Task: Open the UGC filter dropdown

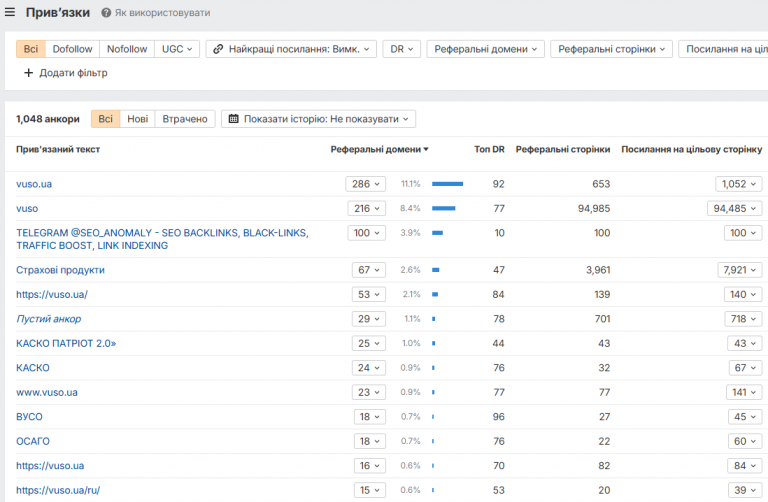Action: pyautogui.click(x=177, y=49)
